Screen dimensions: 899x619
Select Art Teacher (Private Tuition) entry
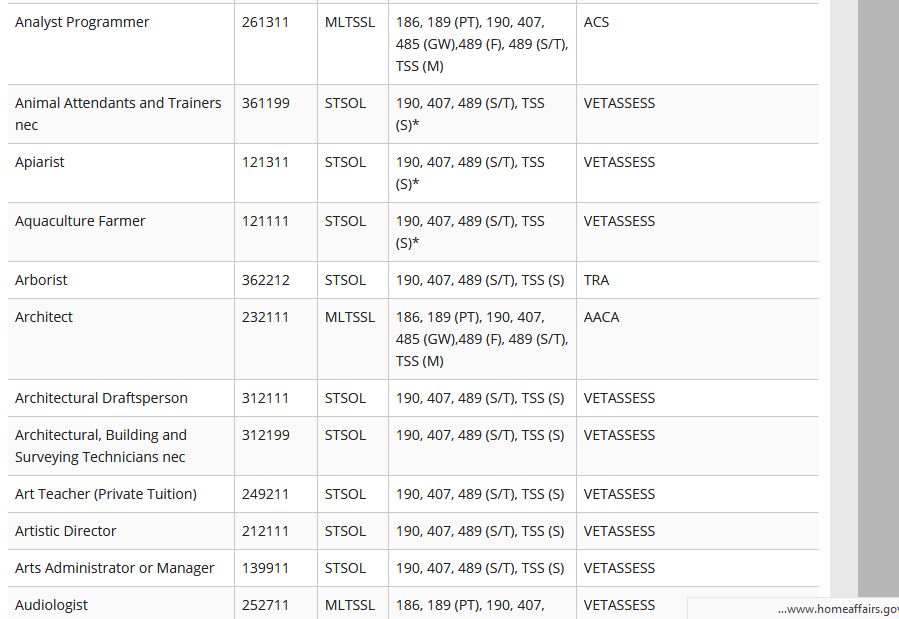(x=105, y=494)
